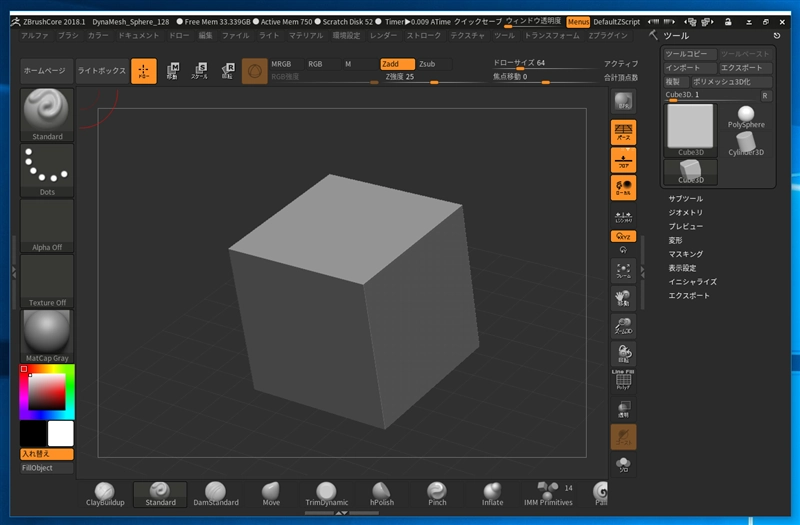Open the Dots stroke selector
The width and height of the screenshot is (800, 525).
point(47,170)
